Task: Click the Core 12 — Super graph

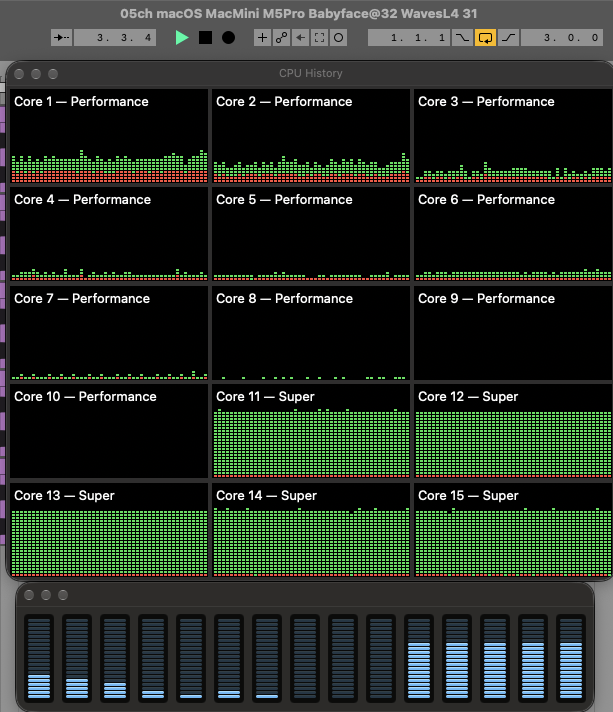Action: tap(513, 431)
